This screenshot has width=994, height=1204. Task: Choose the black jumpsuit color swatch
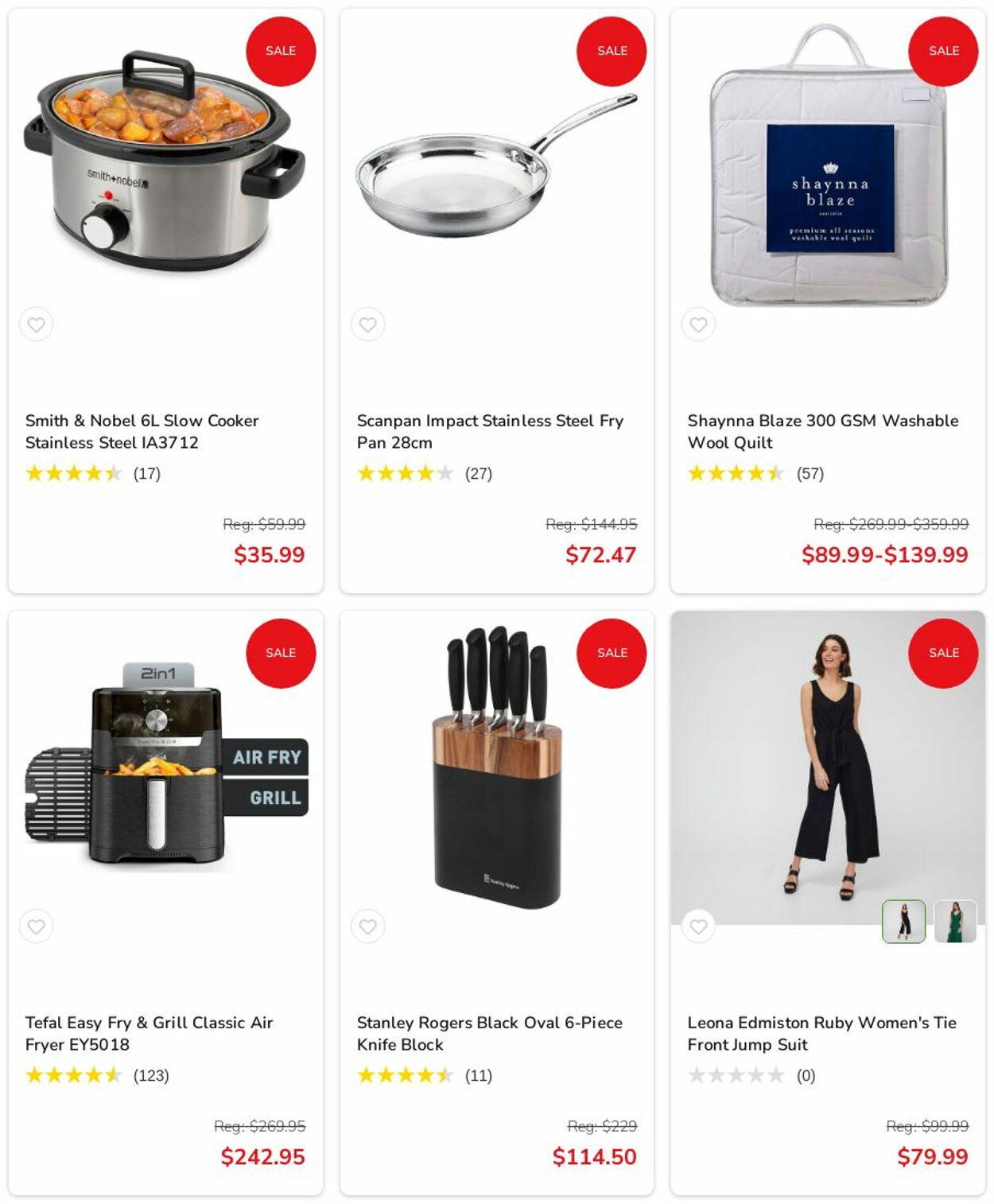[x=904, y=922]
